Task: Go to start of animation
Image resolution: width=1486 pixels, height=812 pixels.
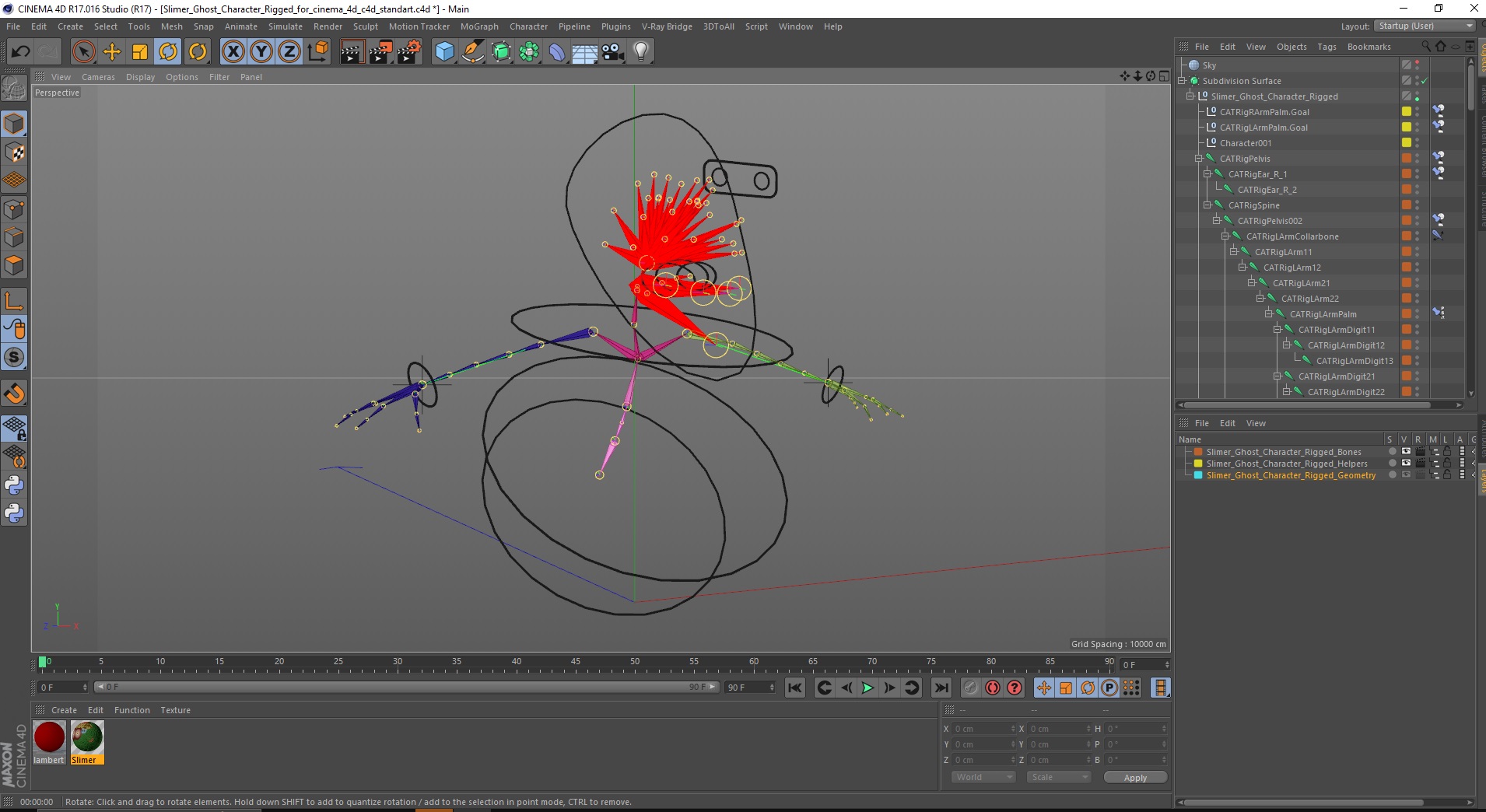Action: click(x=794, y=688)
